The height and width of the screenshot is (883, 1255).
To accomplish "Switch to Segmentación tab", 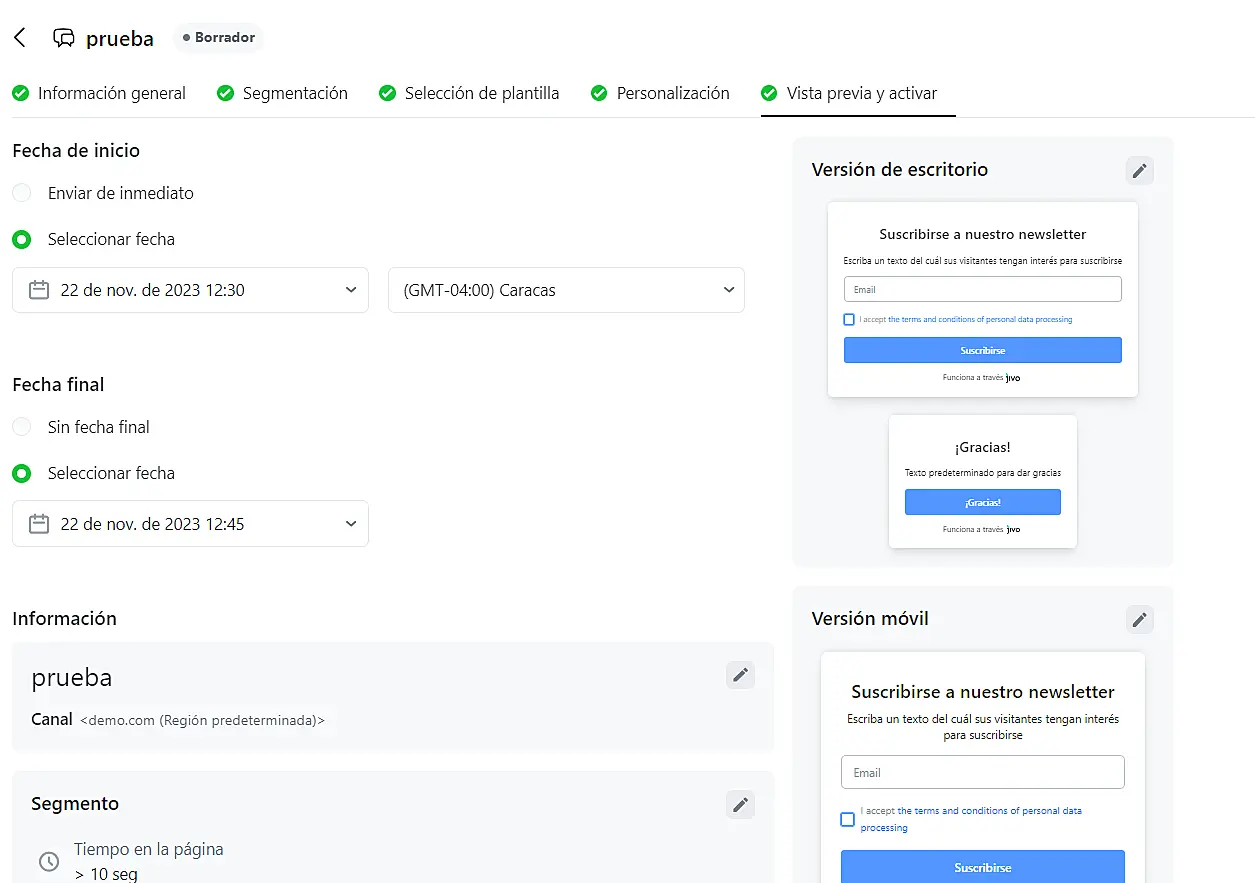I will [294, 93].
